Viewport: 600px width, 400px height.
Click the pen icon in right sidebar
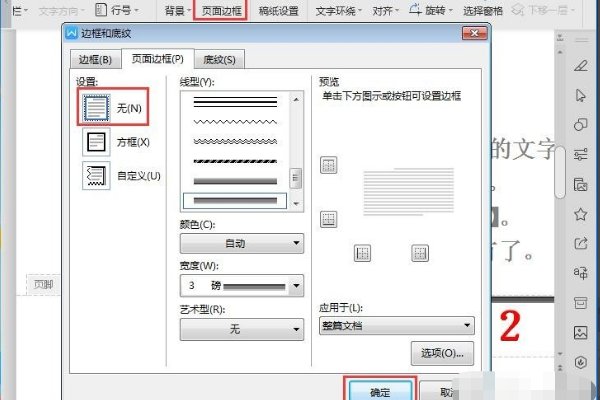tap(580, 65)
